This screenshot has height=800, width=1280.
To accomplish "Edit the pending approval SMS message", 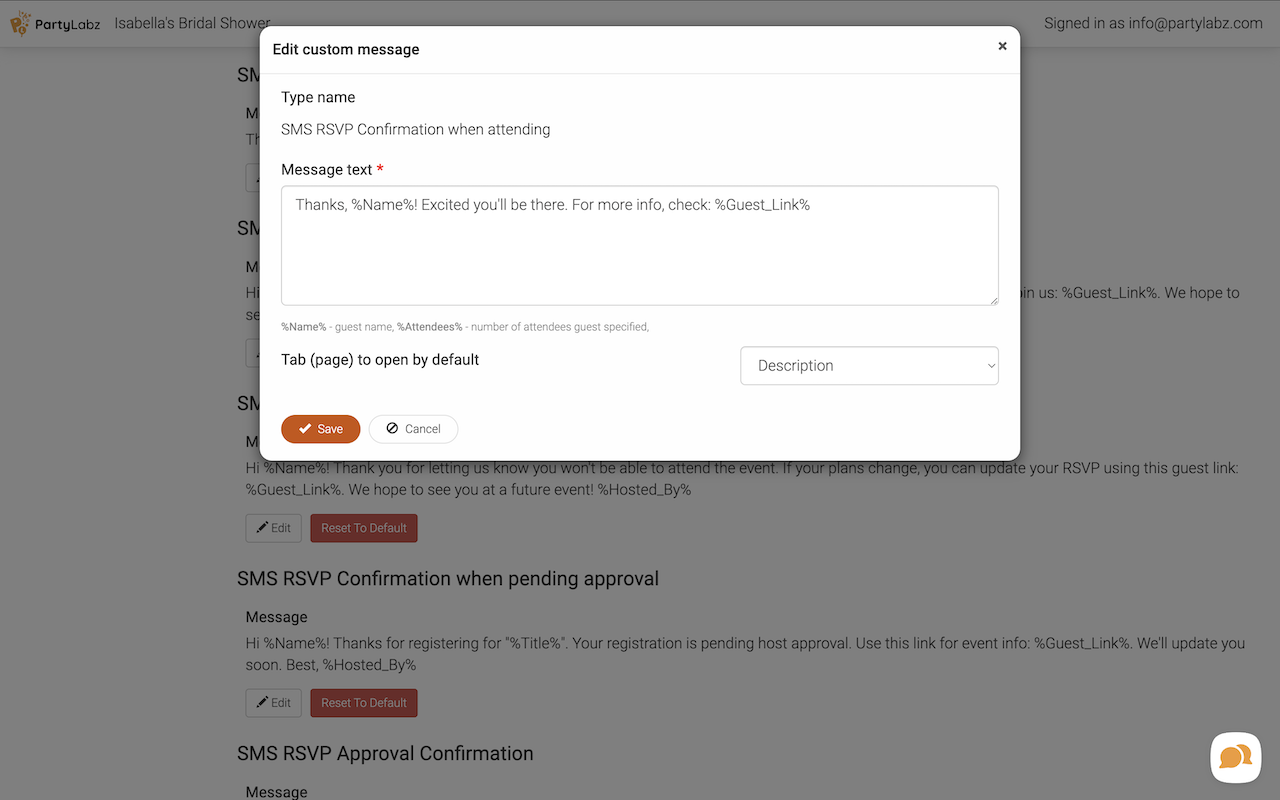I will [x=273, y=703].
